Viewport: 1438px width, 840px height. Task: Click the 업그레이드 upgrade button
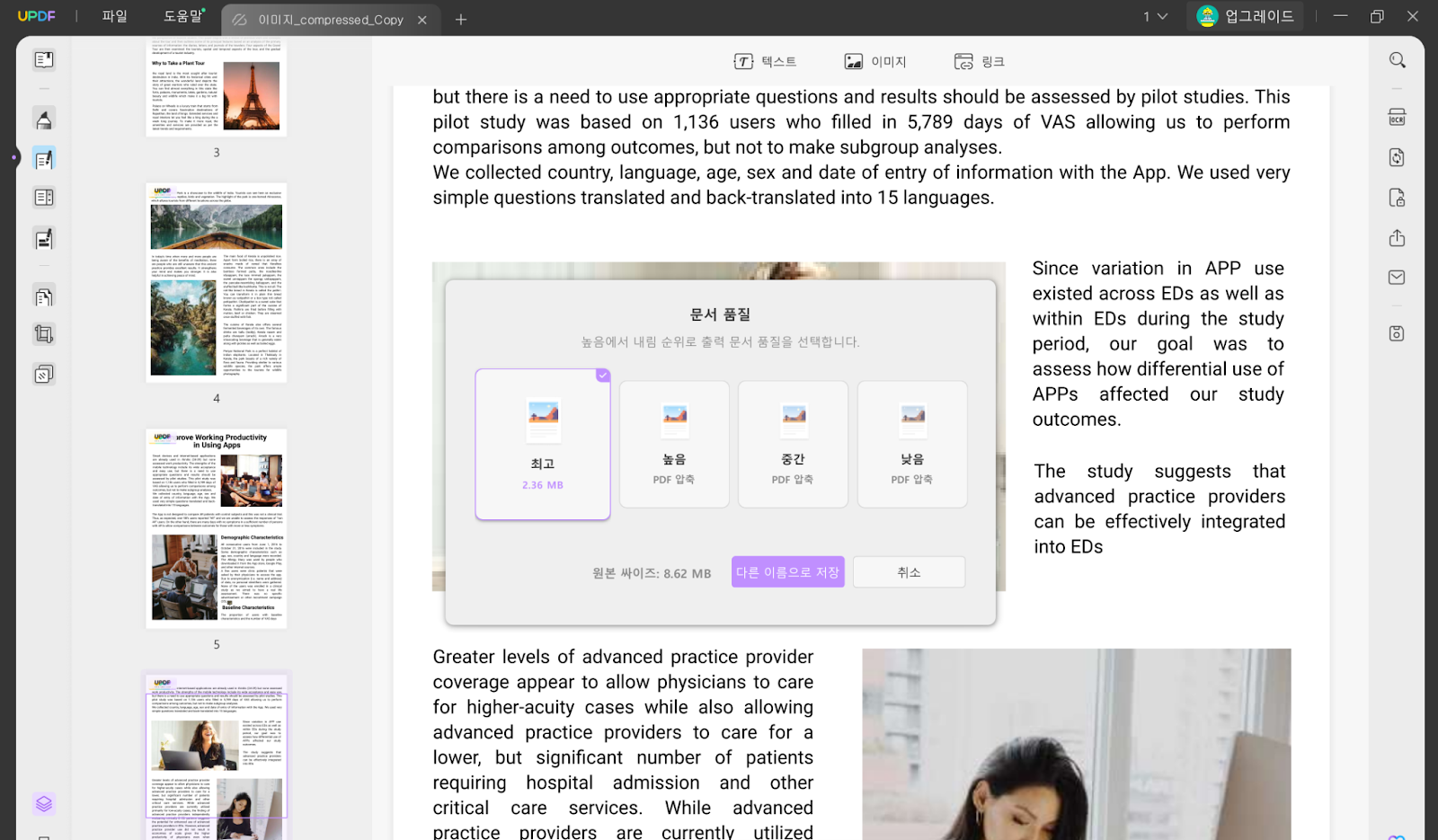coord(1245,16)
